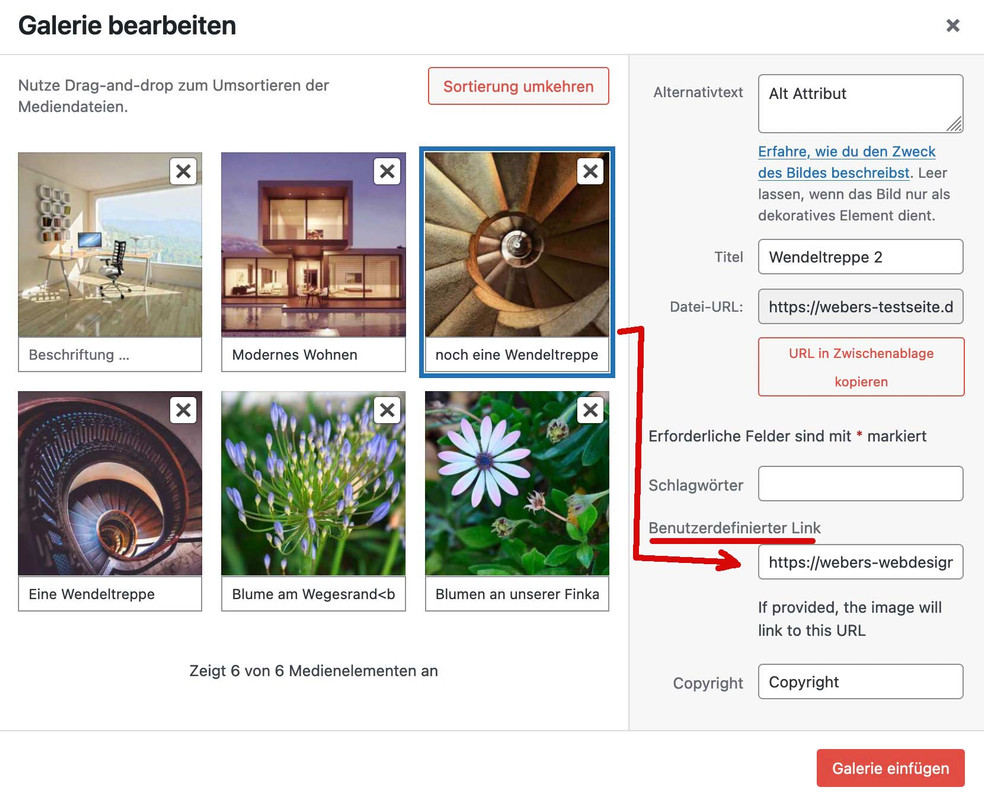
Task: Remove the Modernes Wohnen image
Action: click(387, 171)
